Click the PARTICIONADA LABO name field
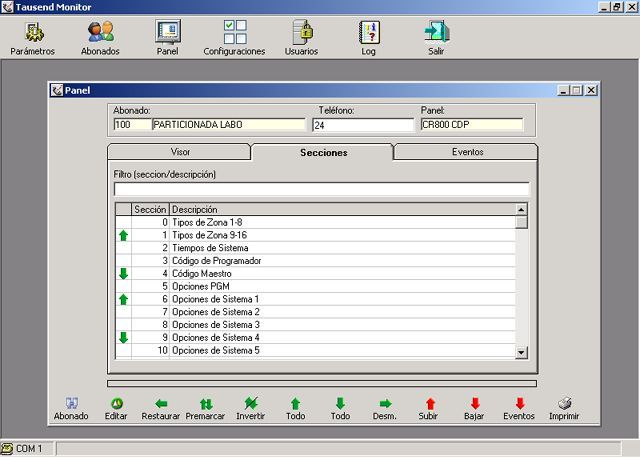This screenshot has width=640, height=457. click(x=229, y=124)
